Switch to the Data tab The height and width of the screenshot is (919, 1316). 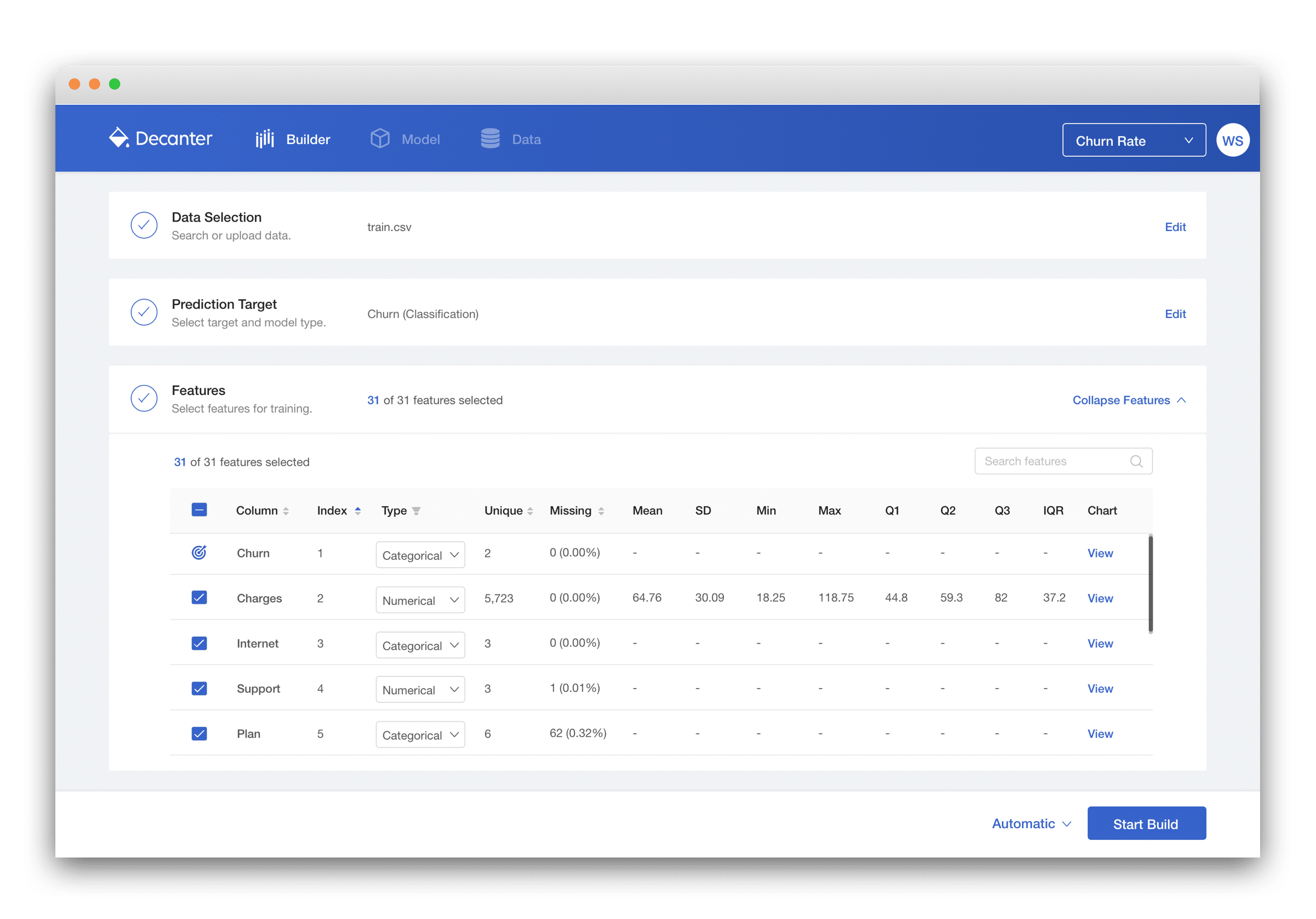point(510,139)
